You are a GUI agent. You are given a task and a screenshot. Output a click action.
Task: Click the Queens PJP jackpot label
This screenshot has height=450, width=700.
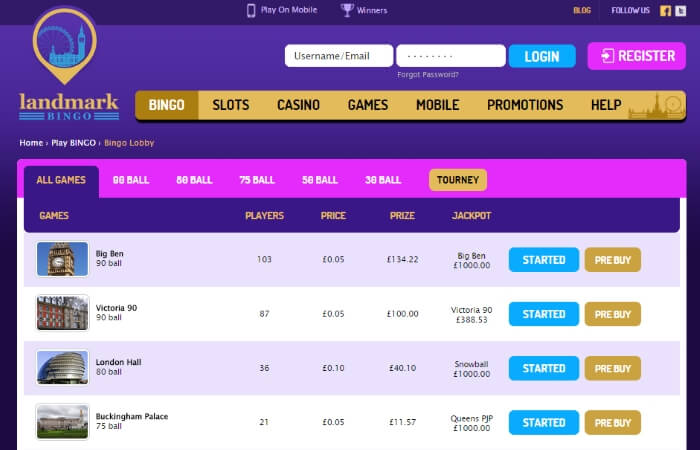tap(471, 419)
